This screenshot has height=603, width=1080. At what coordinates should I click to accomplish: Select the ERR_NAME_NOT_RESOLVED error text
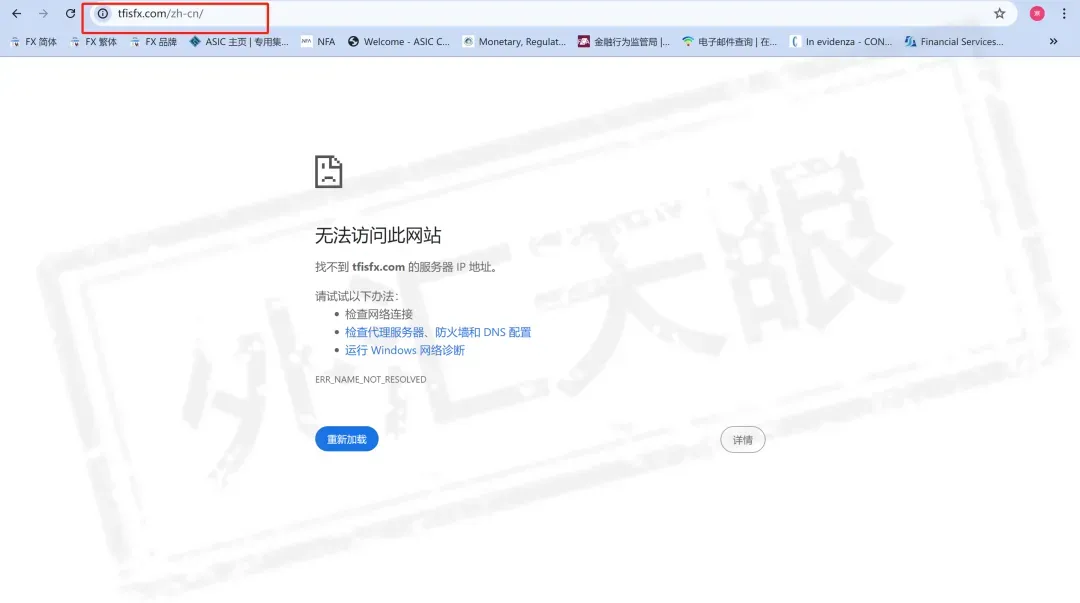(x=371, y=379)
